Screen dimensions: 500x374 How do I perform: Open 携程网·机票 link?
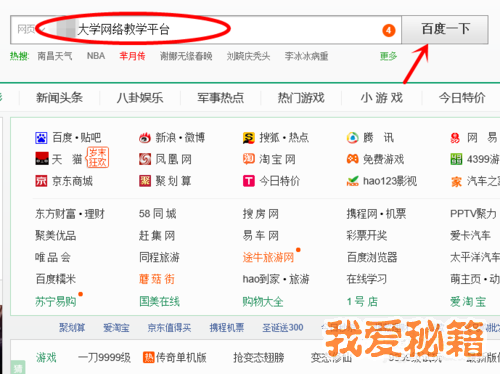point(376,214)
